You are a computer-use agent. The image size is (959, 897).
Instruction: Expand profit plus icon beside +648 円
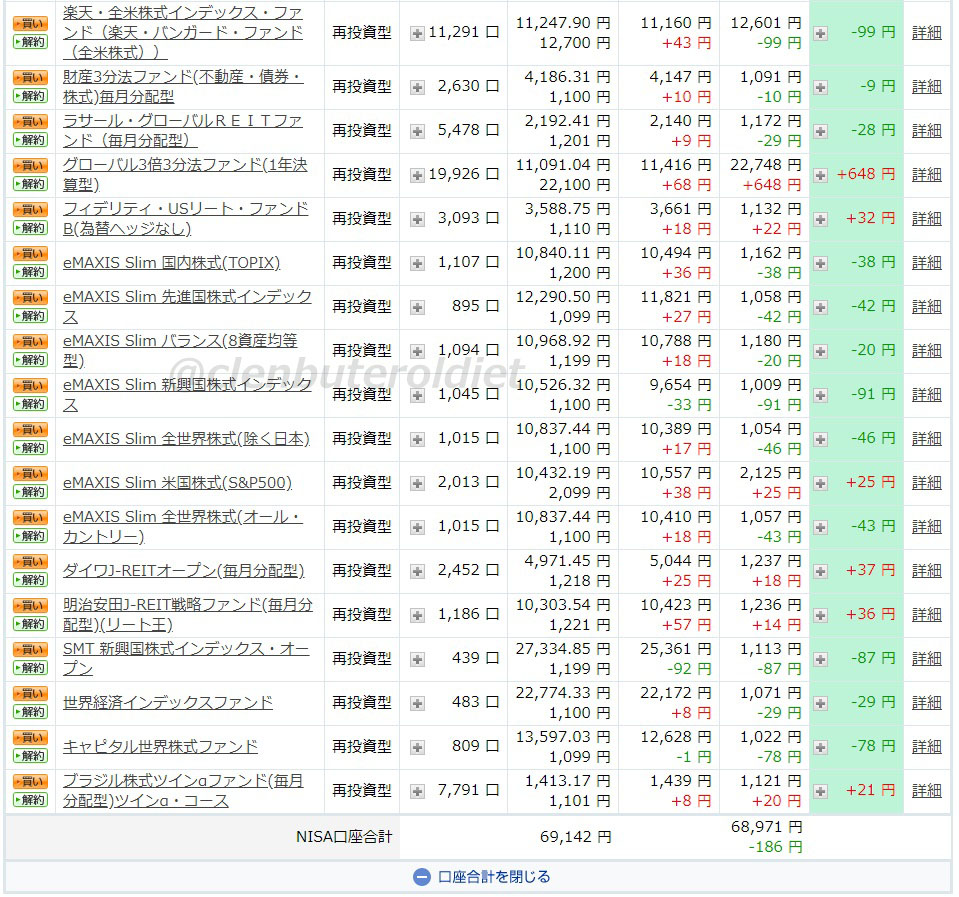(821, 175)
